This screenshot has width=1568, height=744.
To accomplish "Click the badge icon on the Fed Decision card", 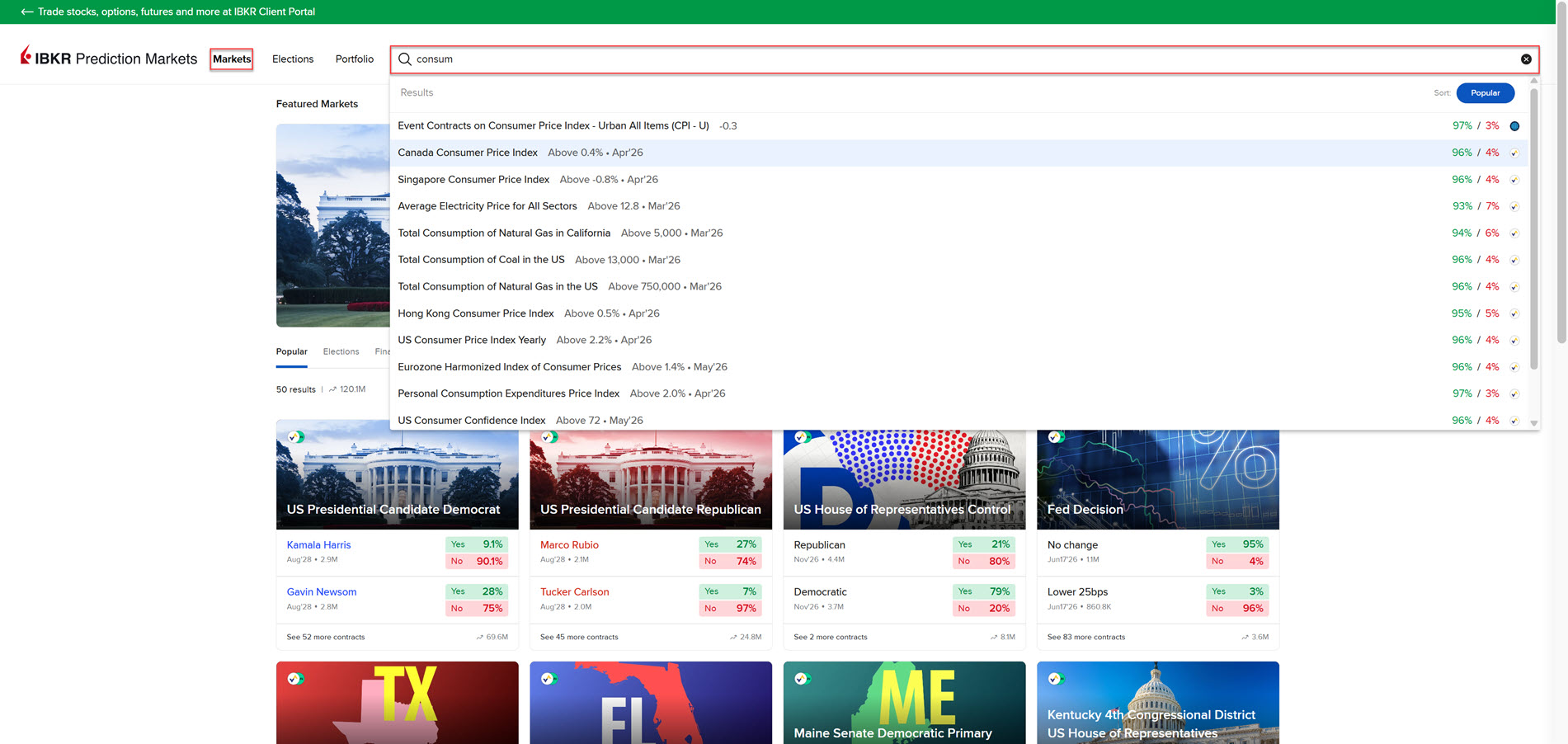I will (1056, 437).
